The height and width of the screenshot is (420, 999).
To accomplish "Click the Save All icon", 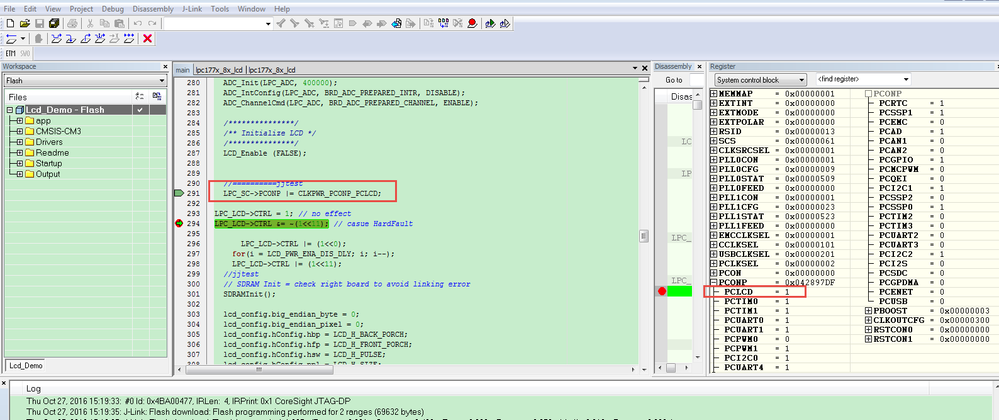I will pyautogui.click(x=54, y=24).
